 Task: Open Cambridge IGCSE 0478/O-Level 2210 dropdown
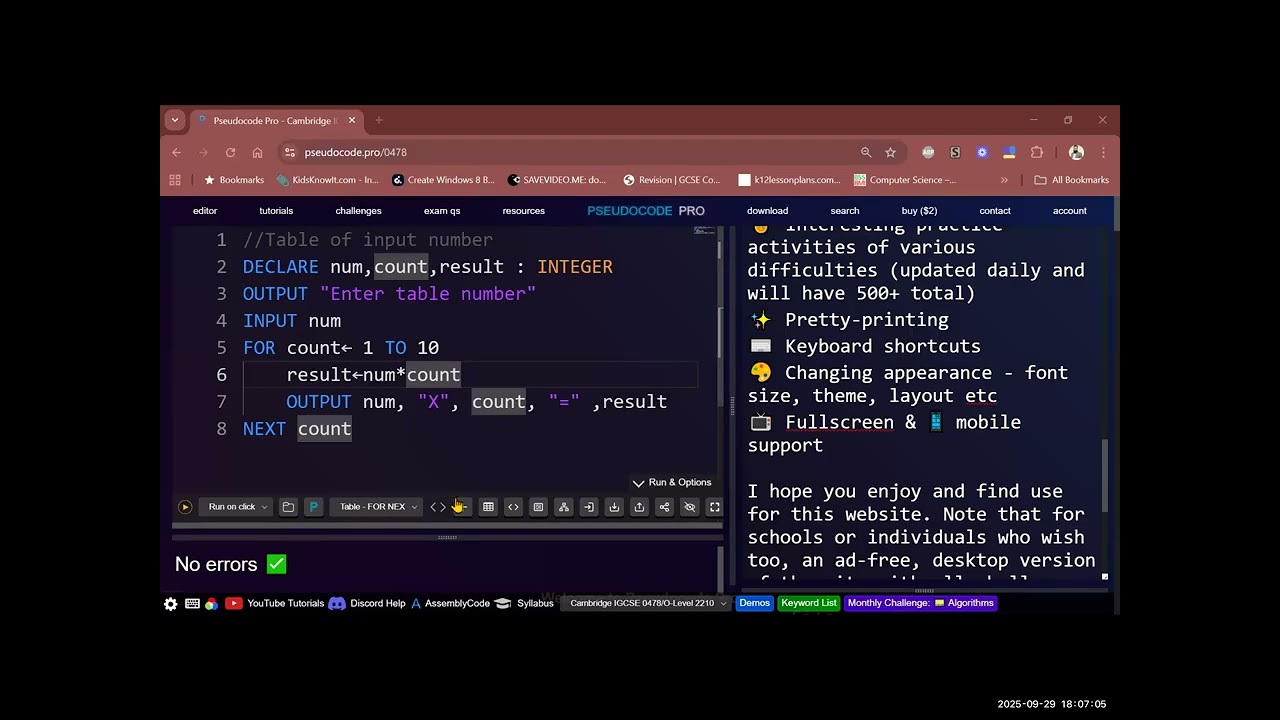646,604
